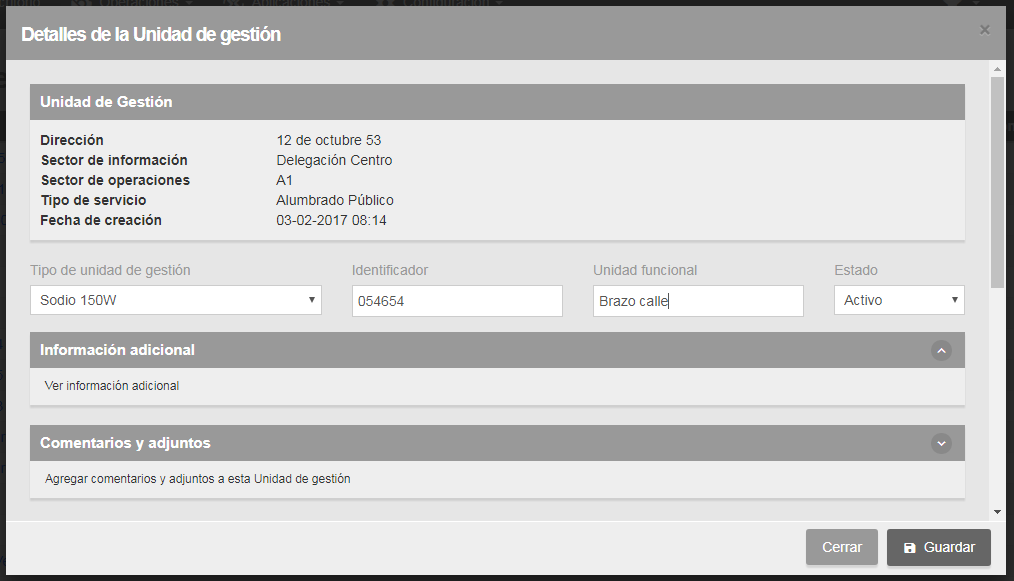
Task: Click Agregar comentarios y adjuntos text
Action: tap(197, 479)
